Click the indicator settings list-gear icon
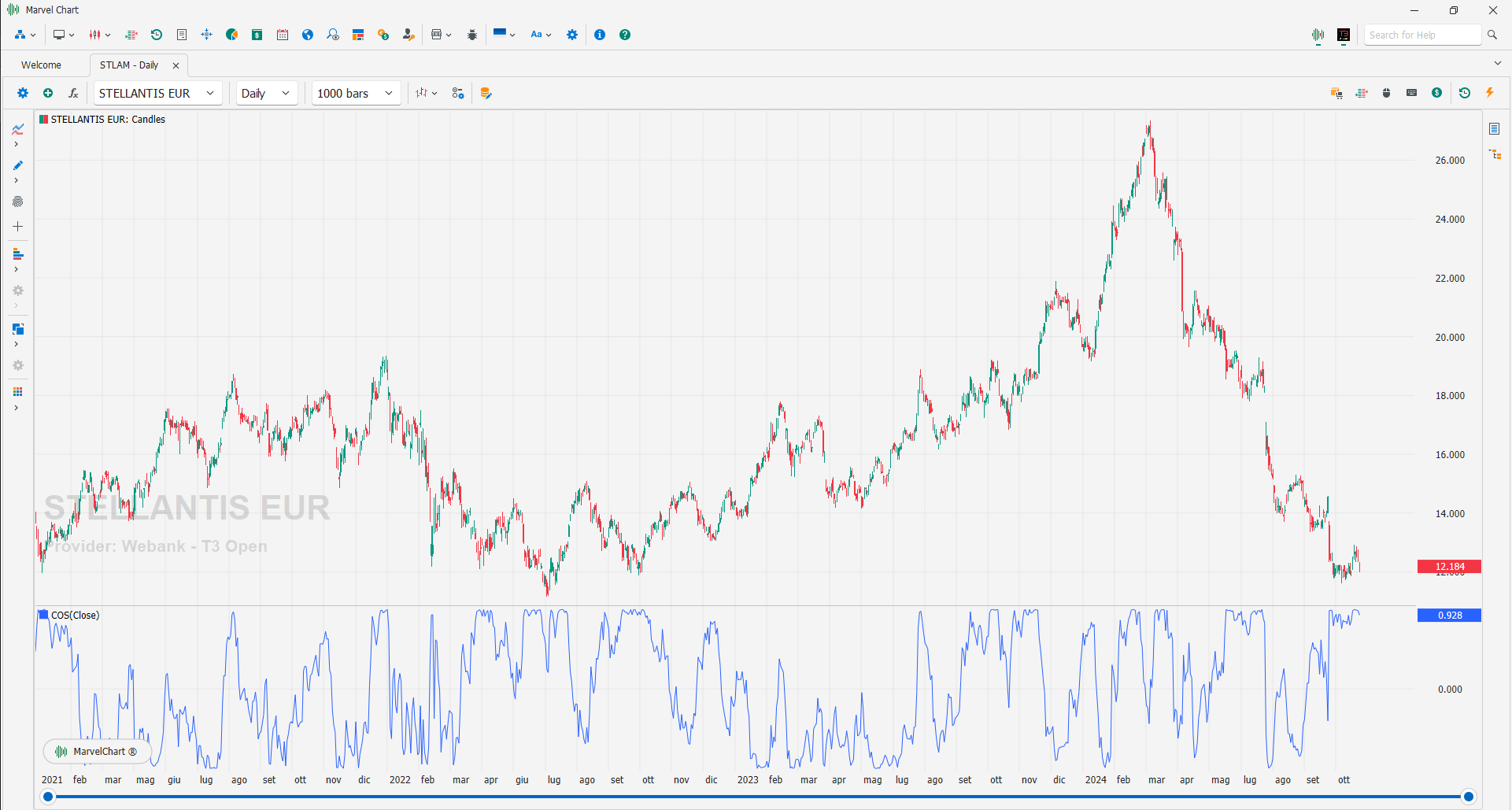Image resolution: width=1512 pixels, height=810 pixels. 458,93
